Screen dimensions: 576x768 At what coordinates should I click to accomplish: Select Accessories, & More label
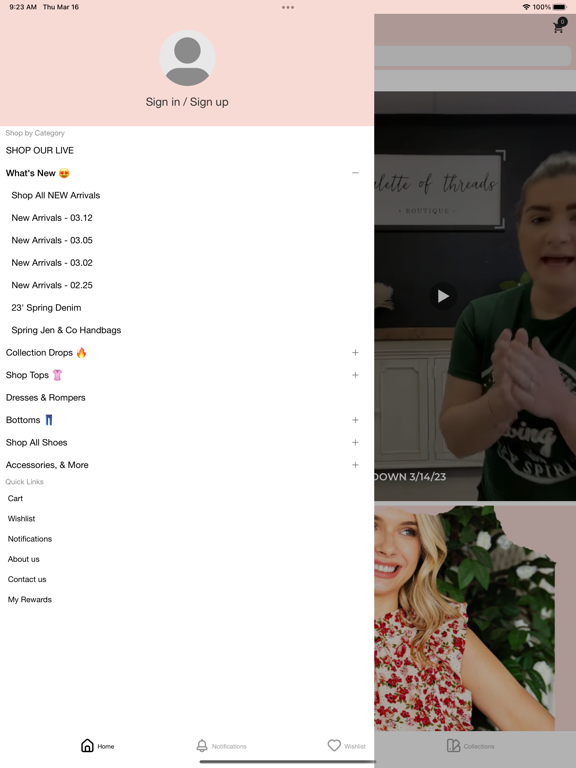pyautogui.click(x=47, y=465)
